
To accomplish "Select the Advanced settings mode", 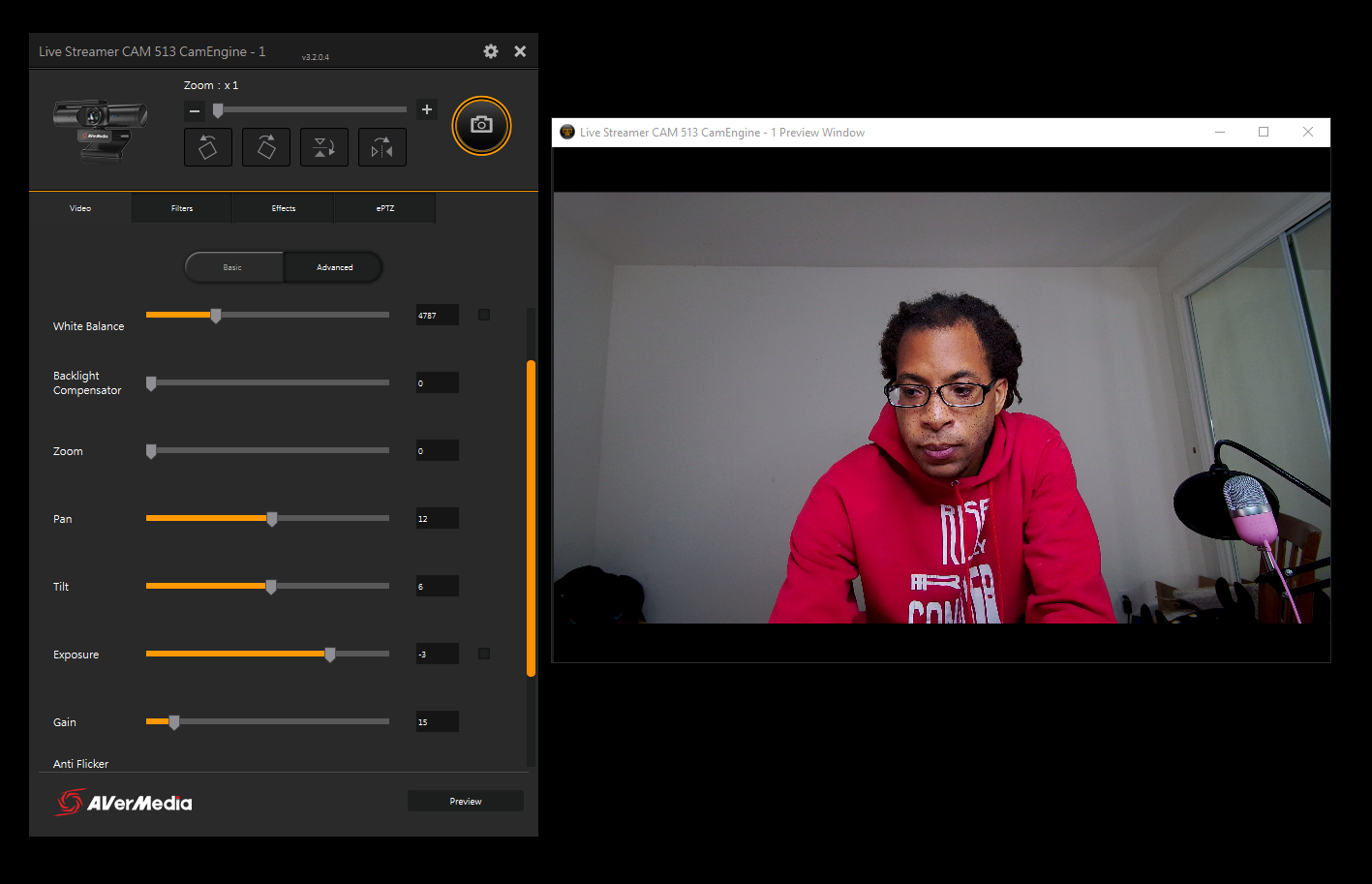I will click(334, 267).
